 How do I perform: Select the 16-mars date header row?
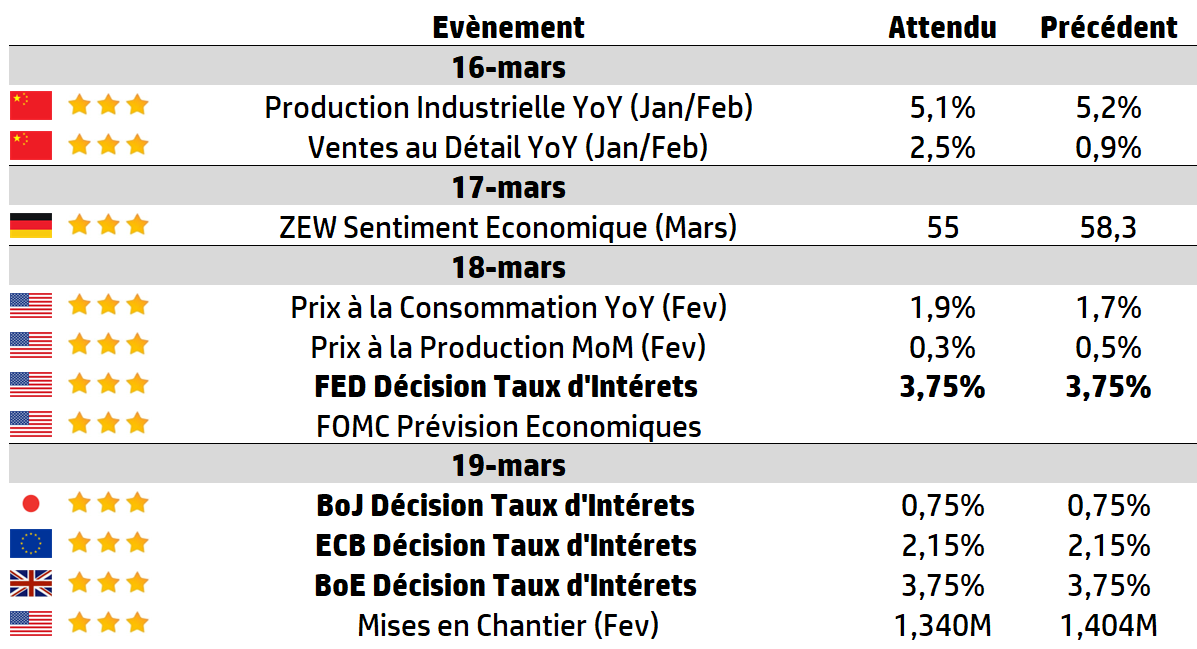tap(508, 68)
